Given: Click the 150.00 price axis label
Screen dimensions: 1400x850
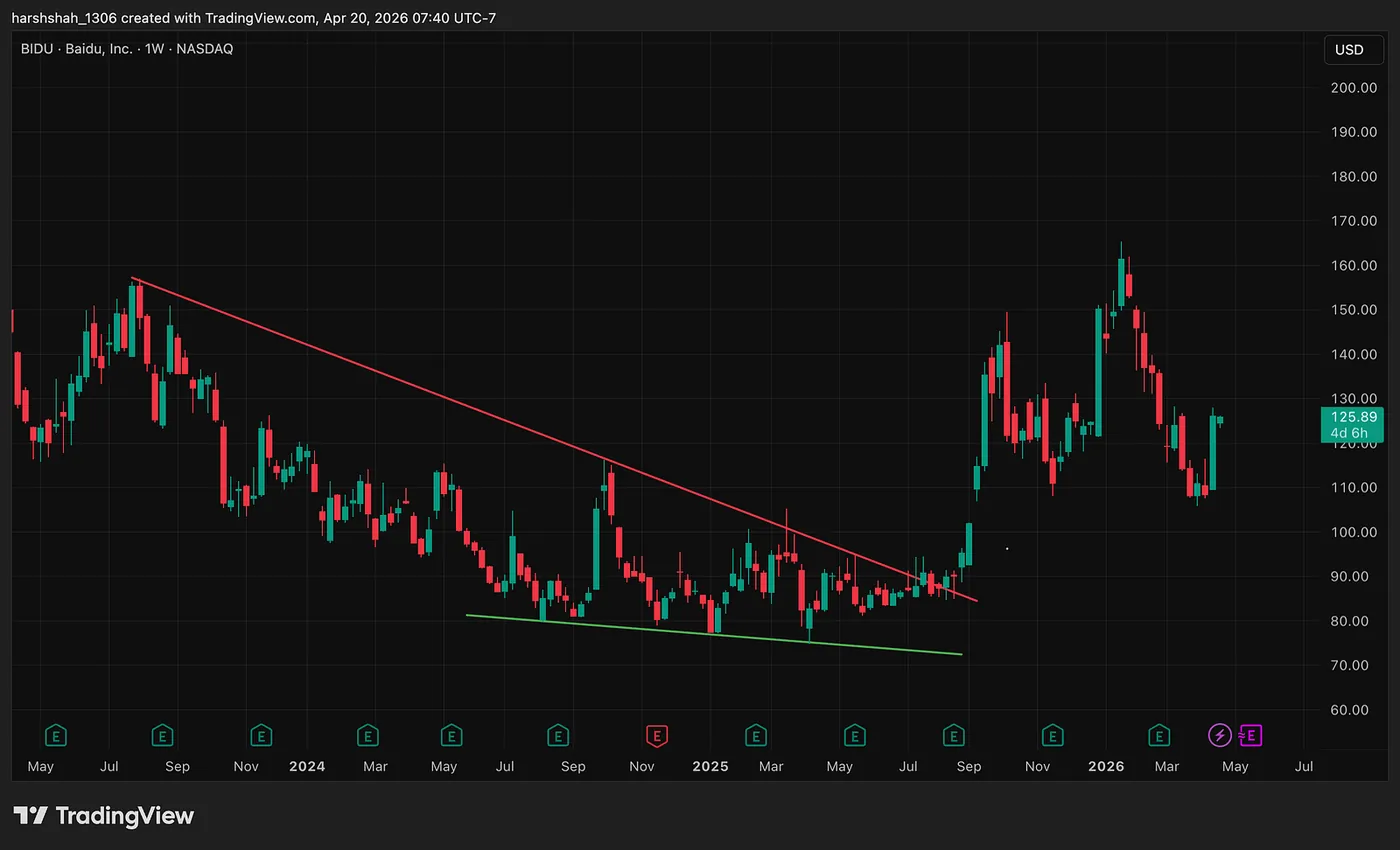Looking at the screenshot, I should point(1353,310).
